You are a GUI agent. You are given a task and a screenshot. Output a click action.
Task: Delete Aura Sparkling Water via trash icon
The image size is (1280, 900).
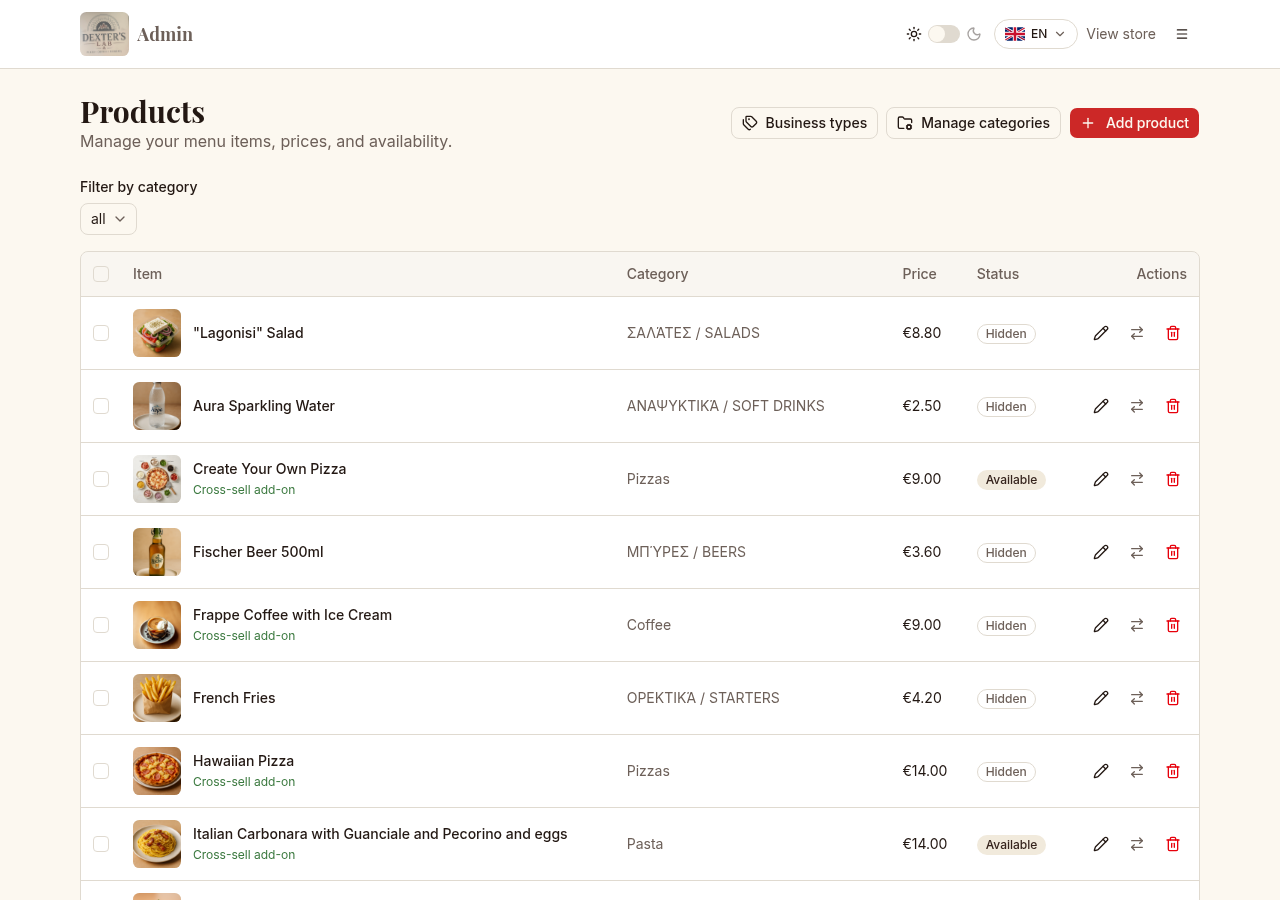pyautogui.click(x=1173, y=406)
